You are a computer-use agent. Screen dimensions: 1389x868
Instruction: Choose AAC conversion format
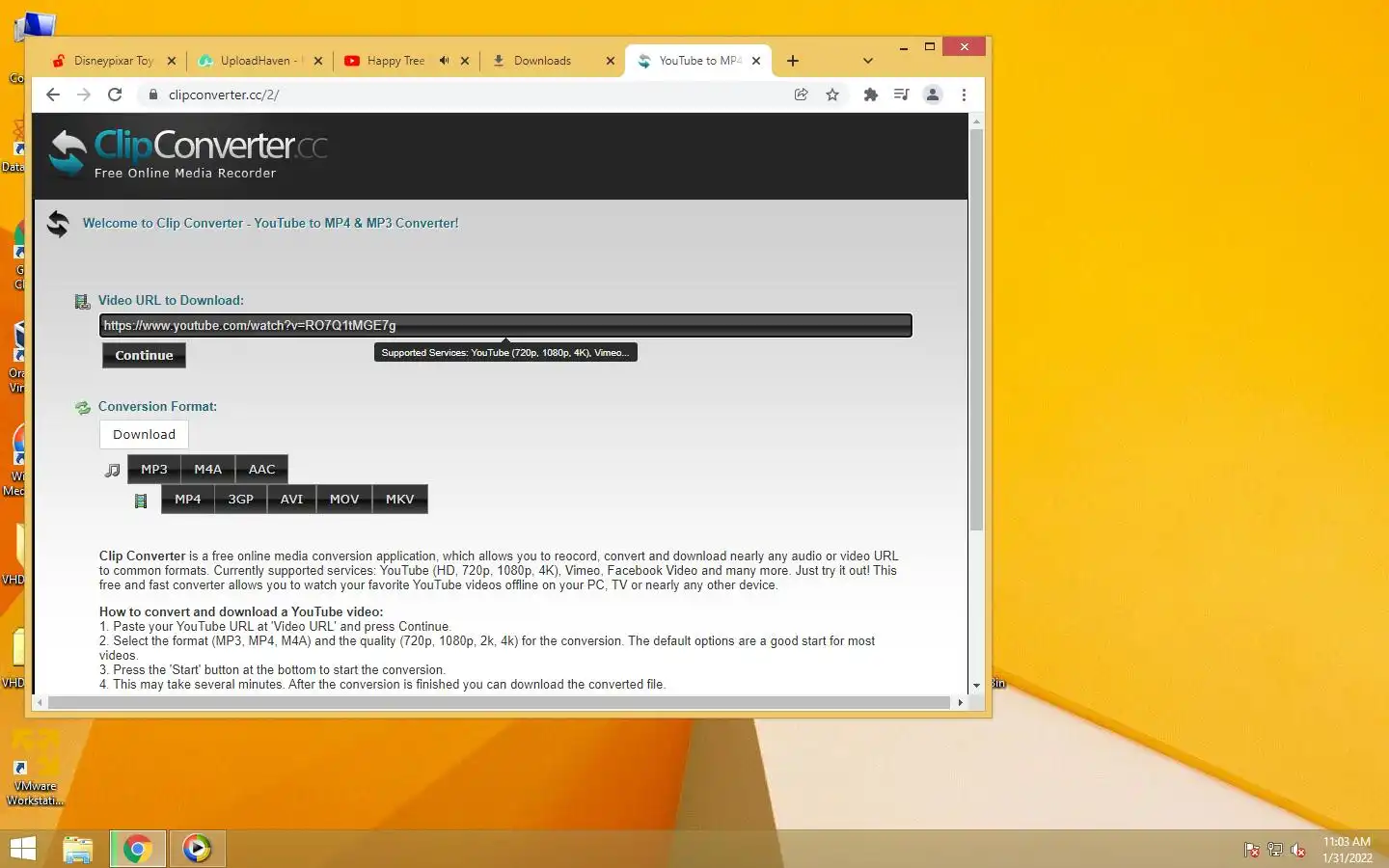click(x=261, y=470)
